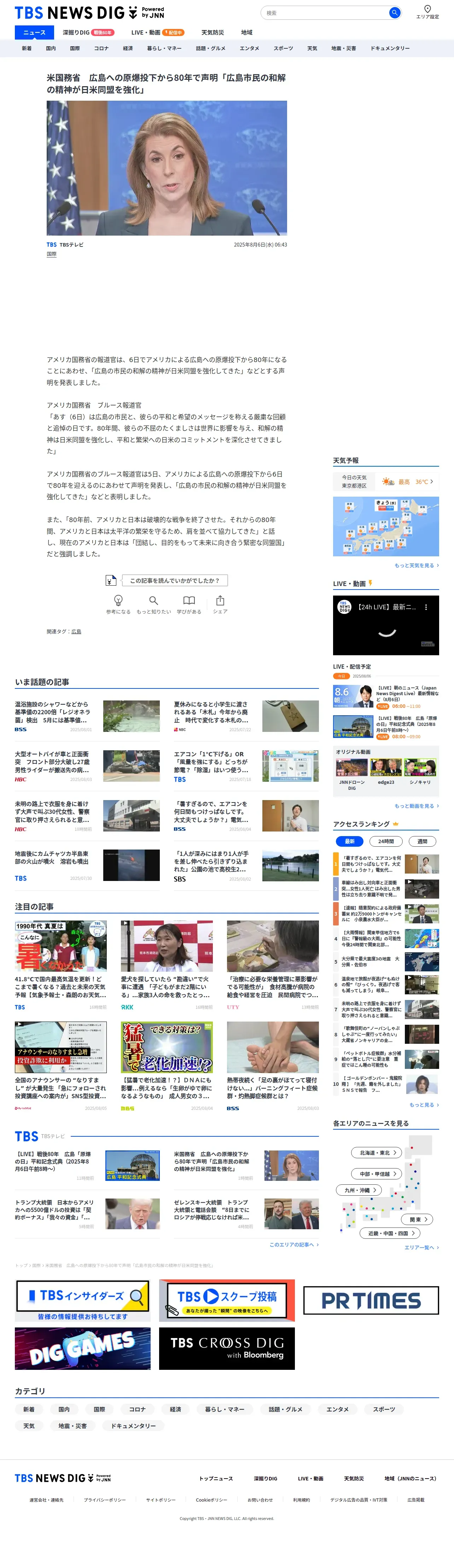454x1568 pixels.
Task: Click the 広島 related tag
Action: tap(76, 632)
